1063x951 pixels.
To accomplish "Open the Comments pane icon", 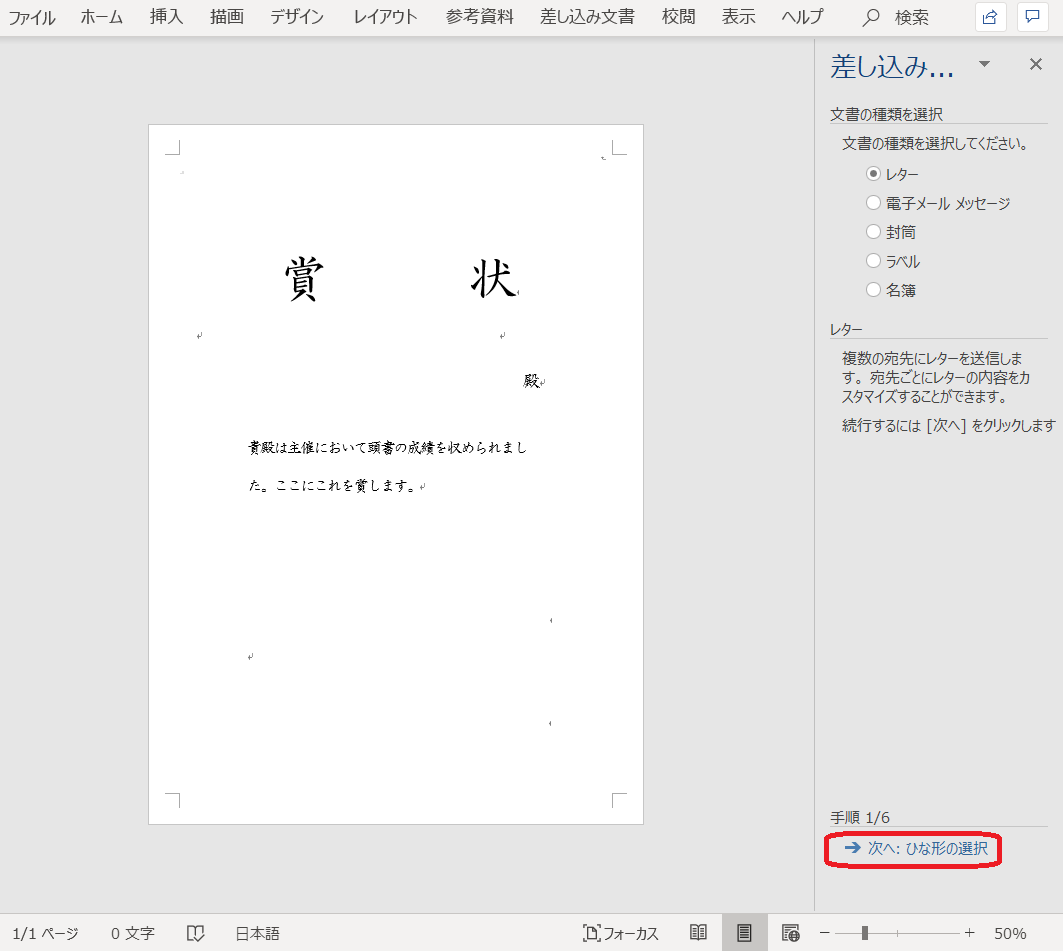I will coord(1032,17).
